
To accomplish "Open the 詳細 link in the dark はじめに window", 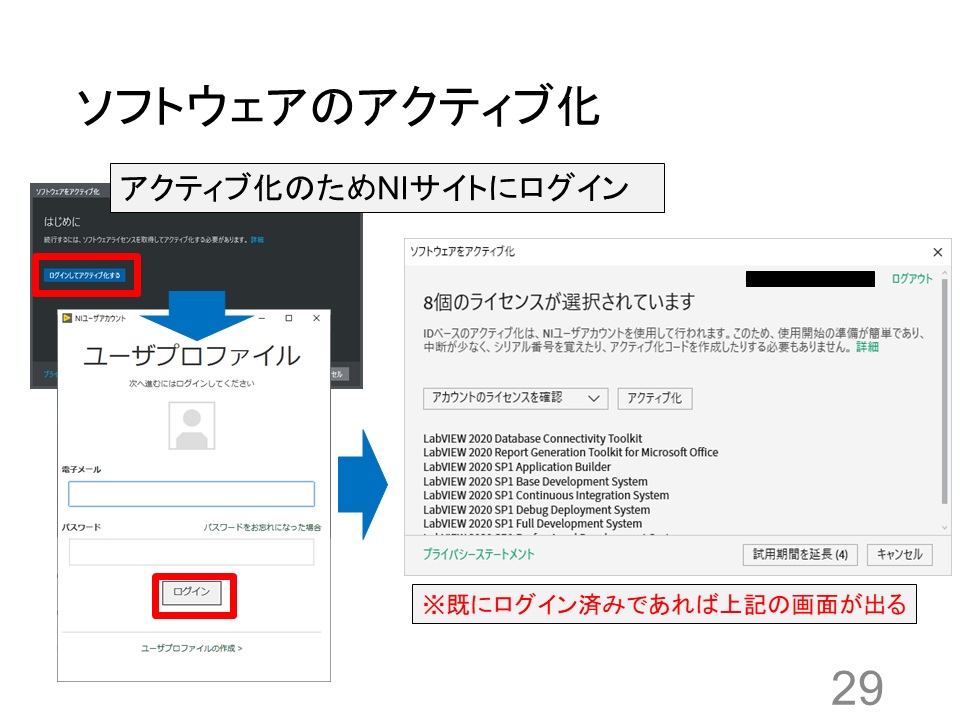I will [257, 240].
